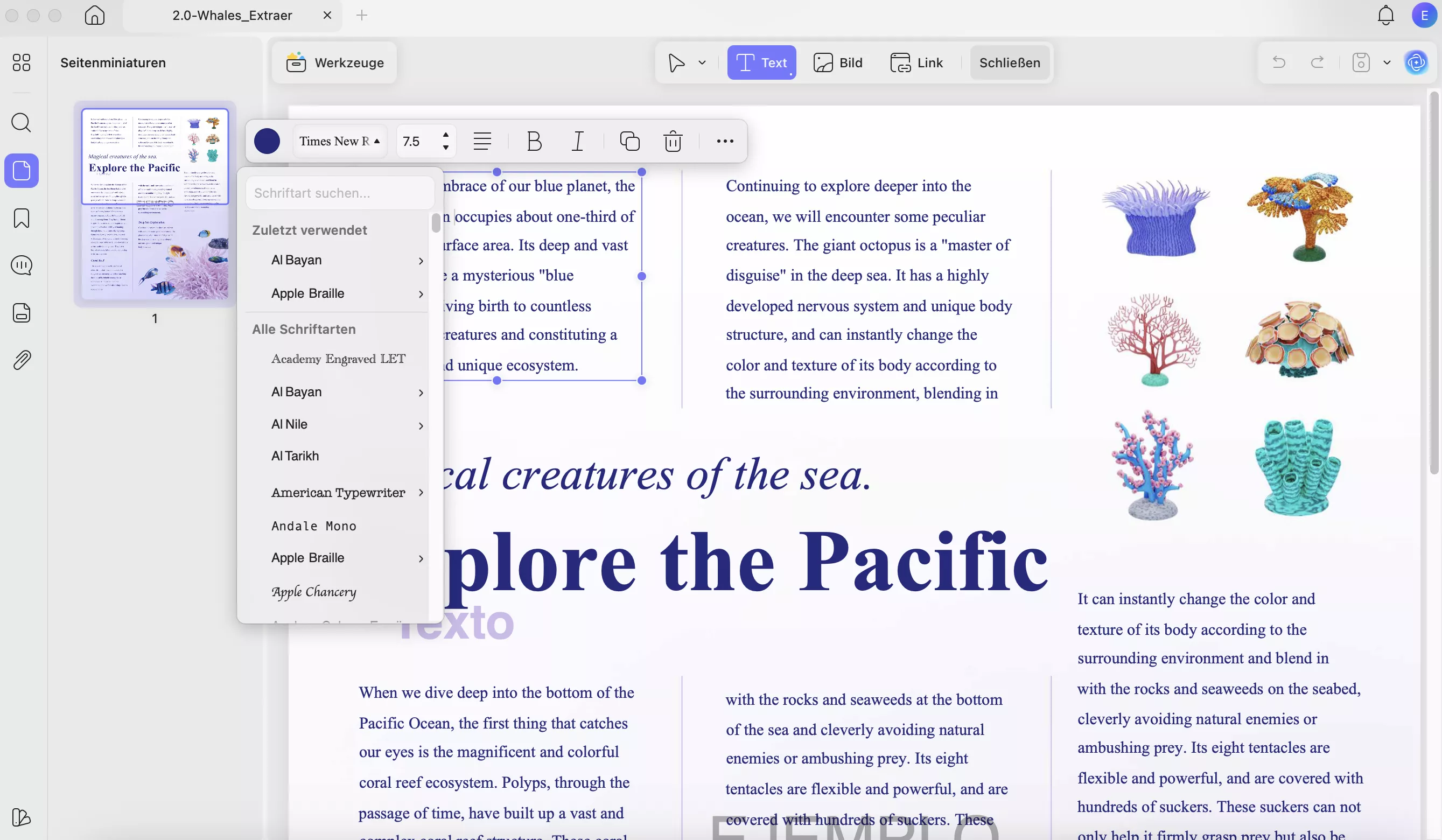Click the Schließen button
1442x840 pixels.
[x=1010, y=62]
